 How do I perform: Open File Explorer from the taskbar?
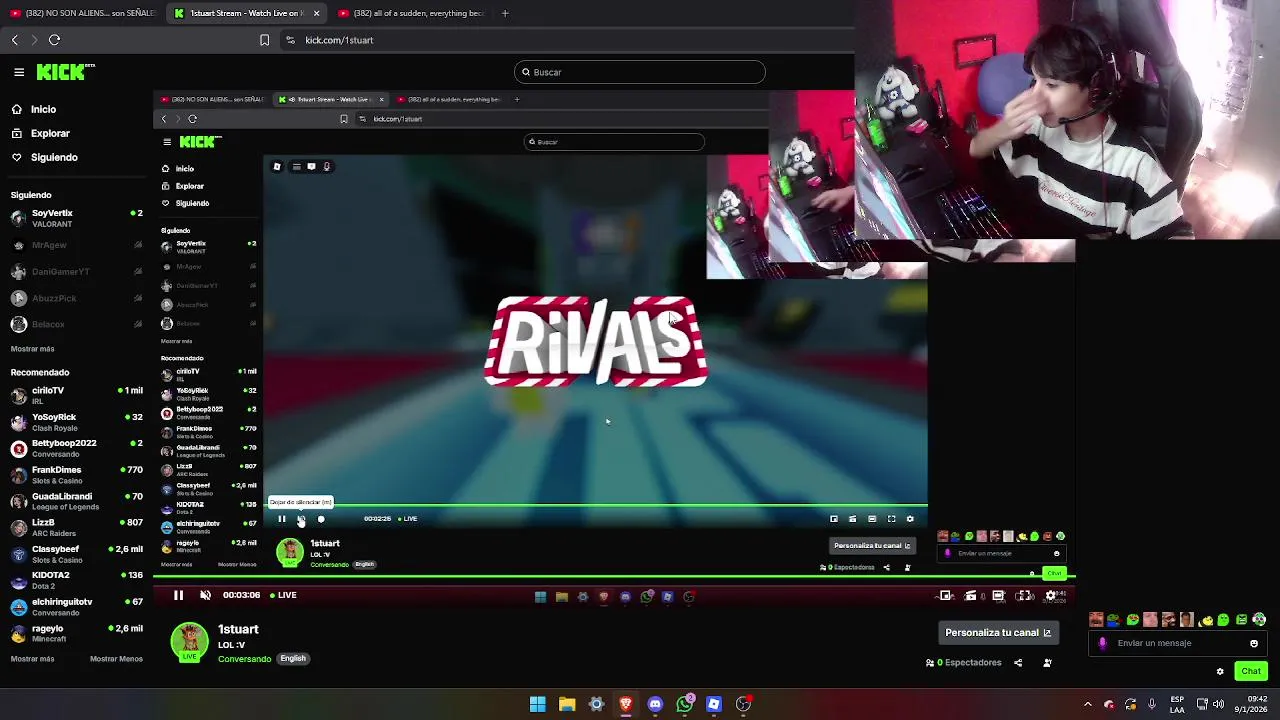pos(567,704)
